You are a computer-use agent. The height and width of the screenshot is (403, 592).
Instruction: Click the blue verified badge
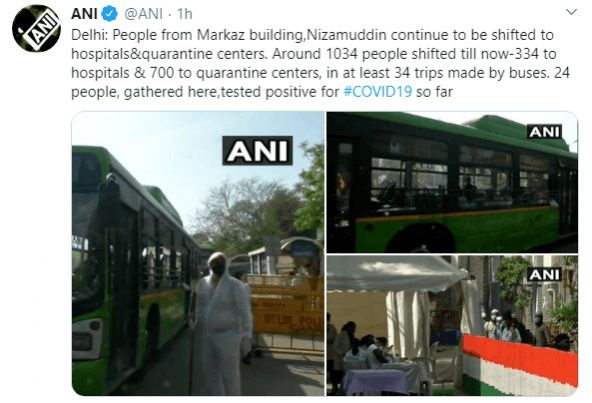pyautogui.click(x=109, y=14)
